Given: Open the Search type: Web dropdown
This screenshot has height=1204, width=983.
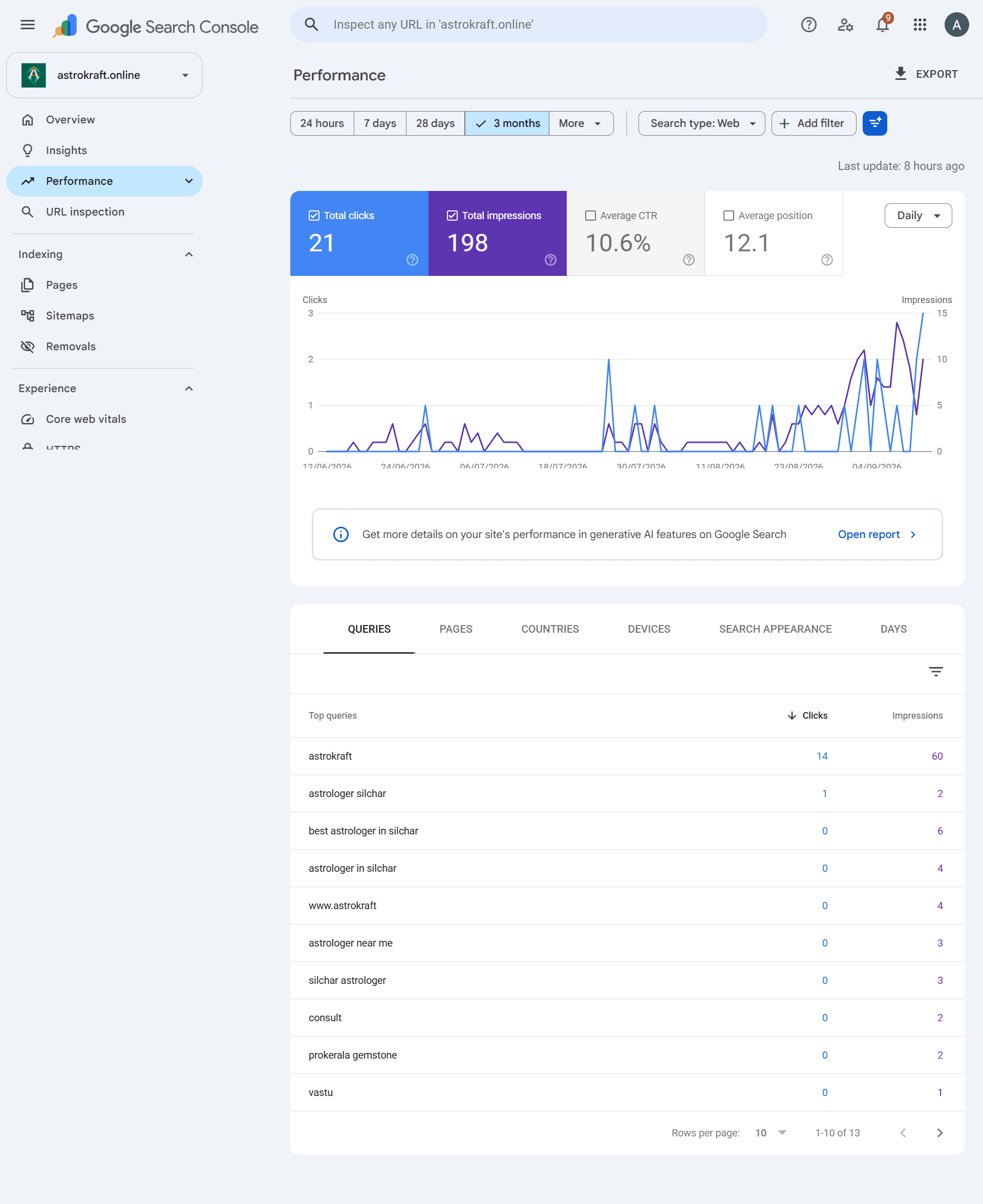Looking at the screenshot, I should 701,123.
